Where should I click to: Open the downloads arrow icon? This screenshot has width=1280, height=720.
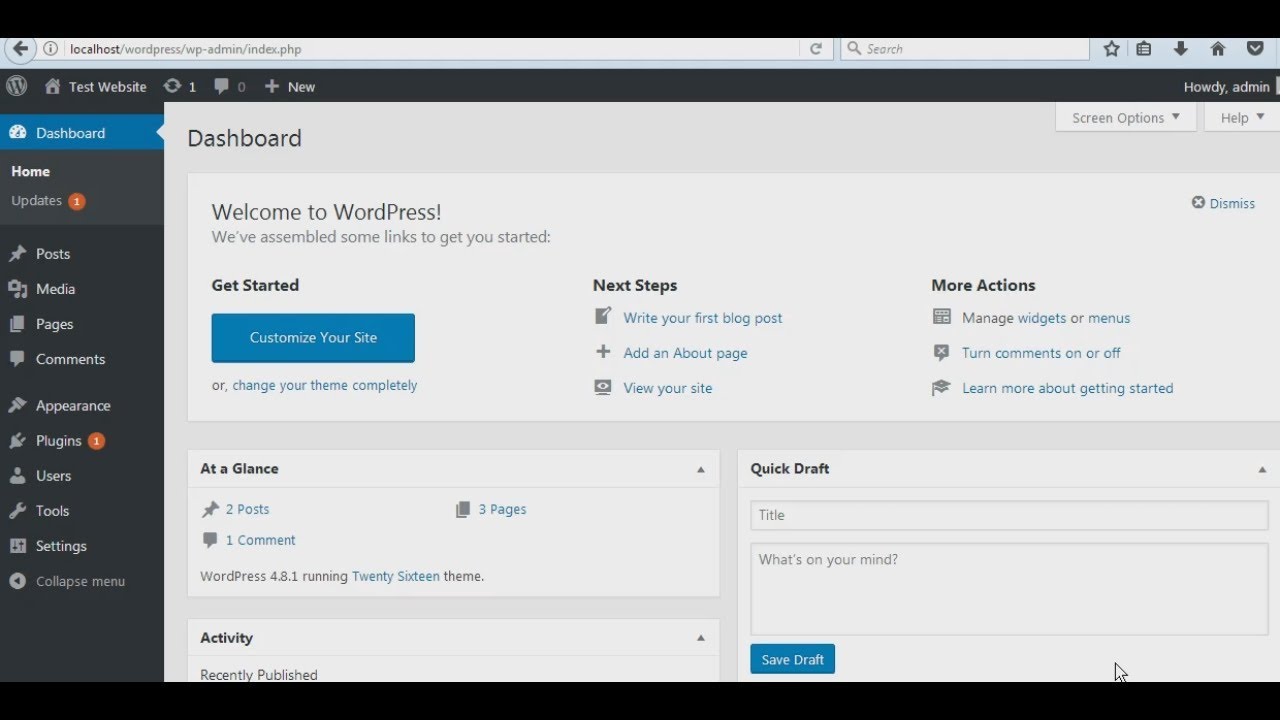[x=1181, y=49]
